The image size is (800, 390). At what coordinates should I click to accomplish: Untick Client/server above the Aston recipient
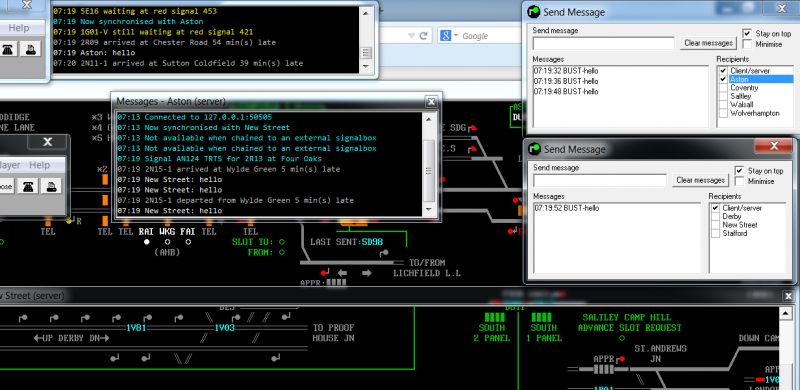[723, 70]
